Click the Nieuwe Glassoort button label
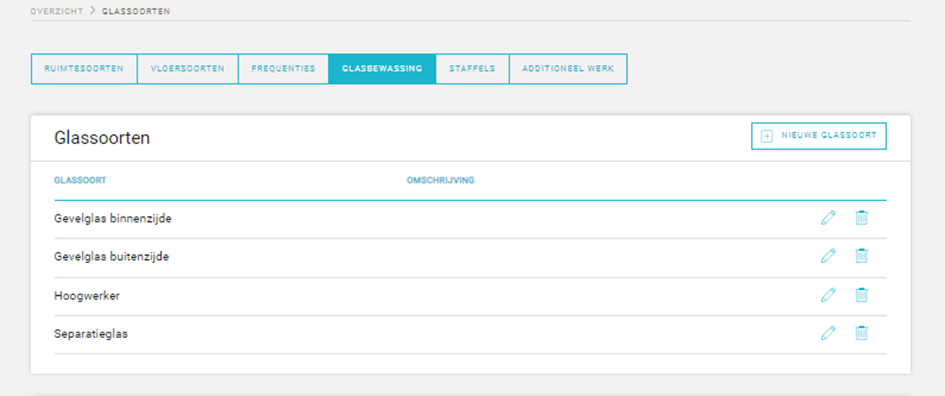Screen dimensions: 945x396 pos(829,136)
